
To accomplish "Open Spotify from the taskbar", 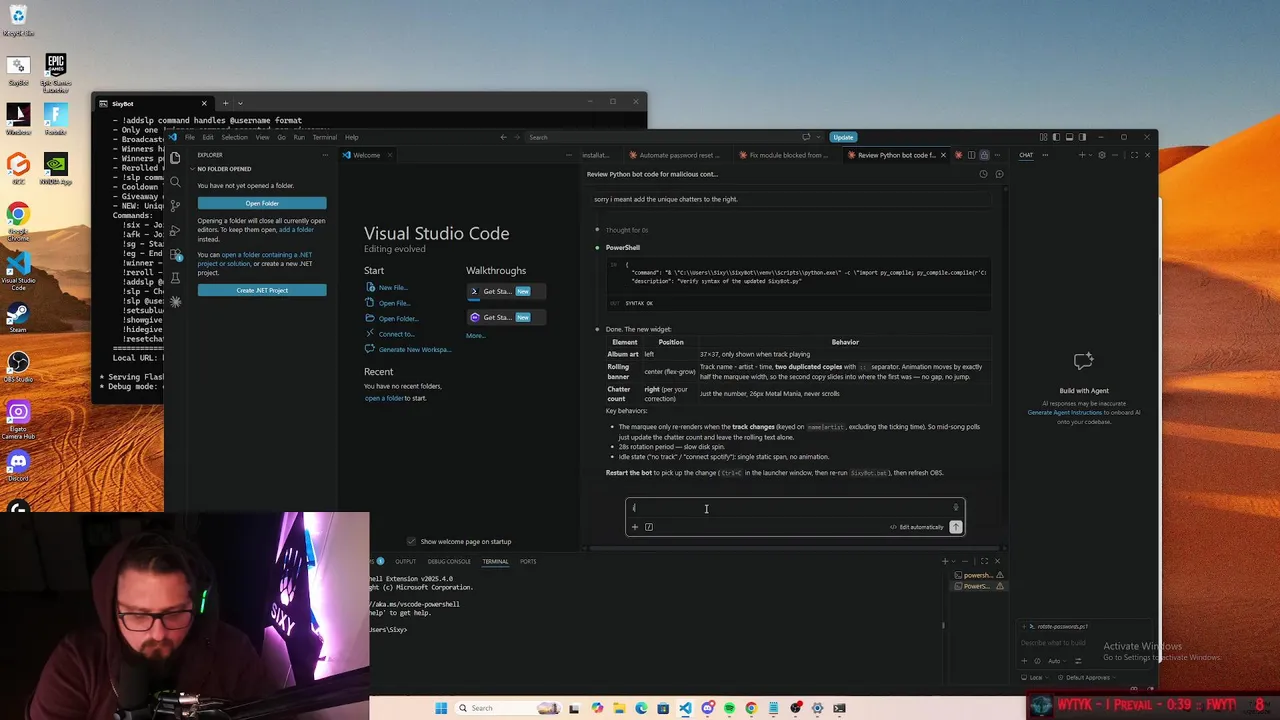I will pyautogui.click(x=729, y=708).
